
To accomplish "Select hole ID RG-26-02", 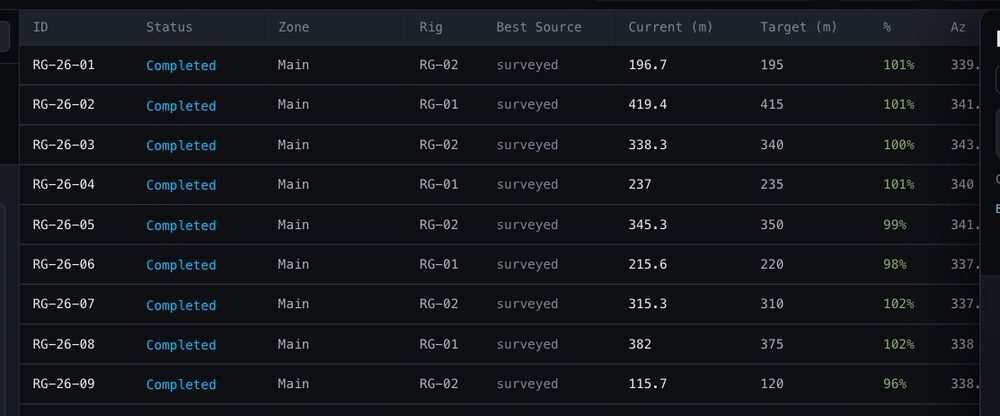I will pos(64,105).
